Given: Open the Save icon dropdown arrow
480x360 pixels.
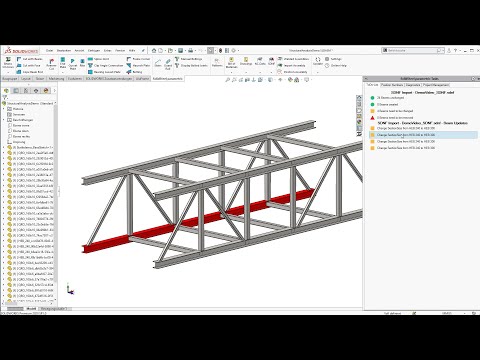Looking at the screenshot, I should point(185,50).
